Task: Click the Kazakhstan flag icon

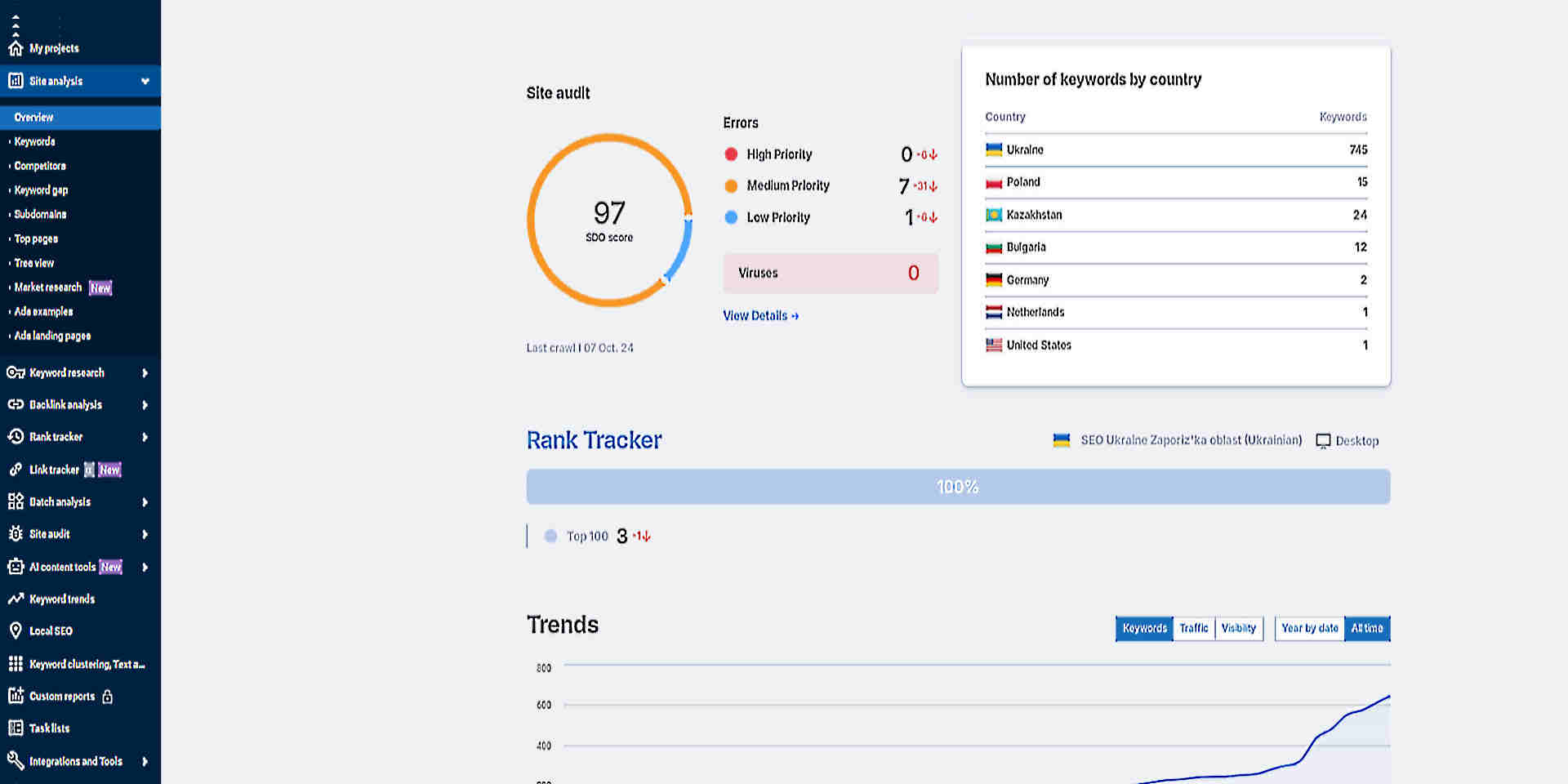Action: coord(994,215)
